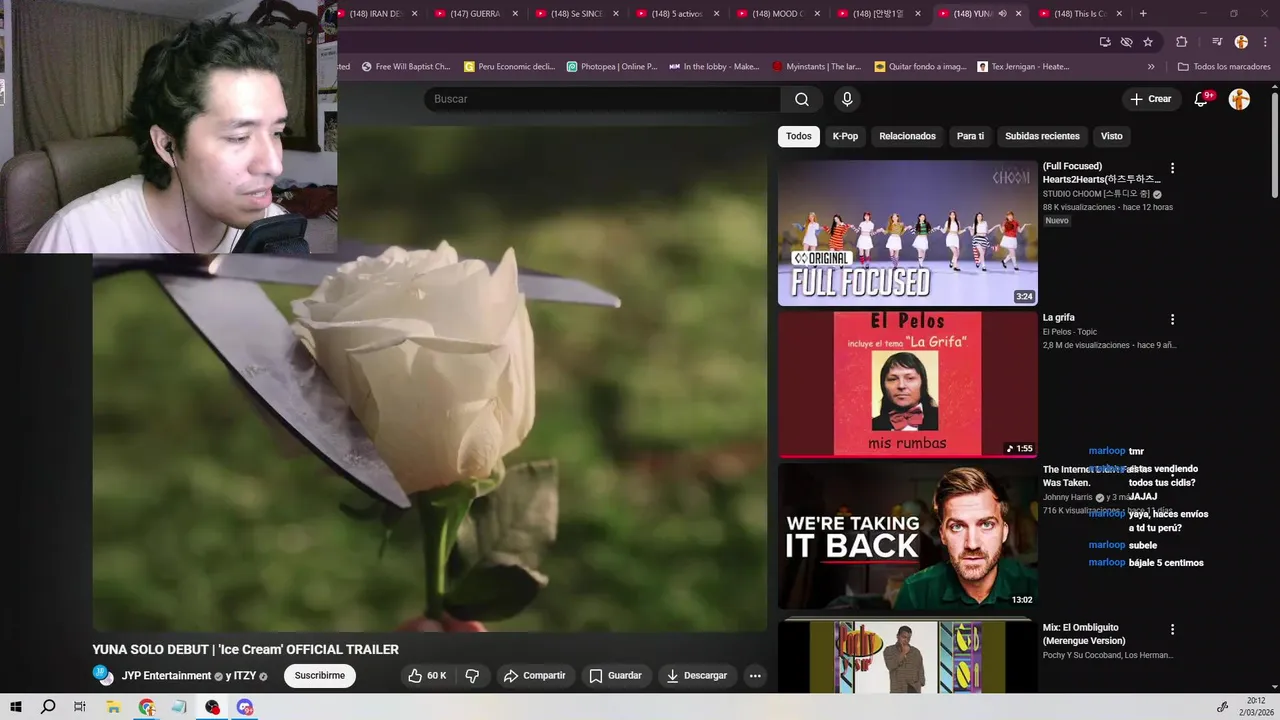Open the media control icon in Chrome toolbar
This screenshot has height=720, width=1280.
pyautogui.click(x=1217, y=42)
